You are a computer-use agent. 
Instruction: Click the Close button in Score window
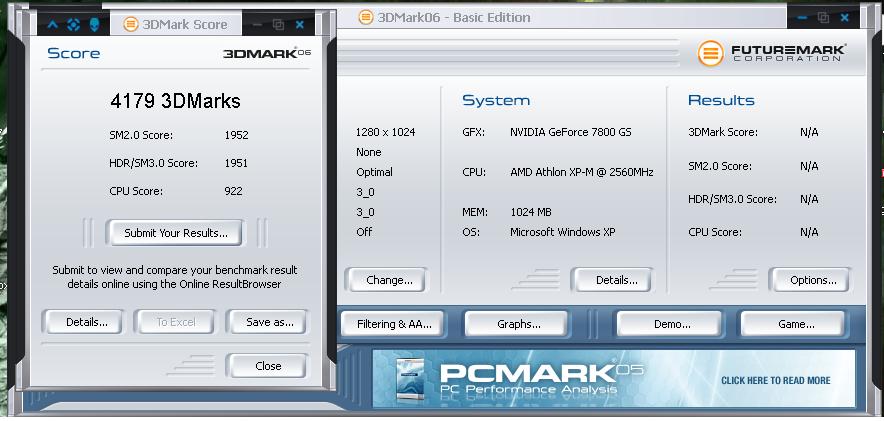click(268, 366)
